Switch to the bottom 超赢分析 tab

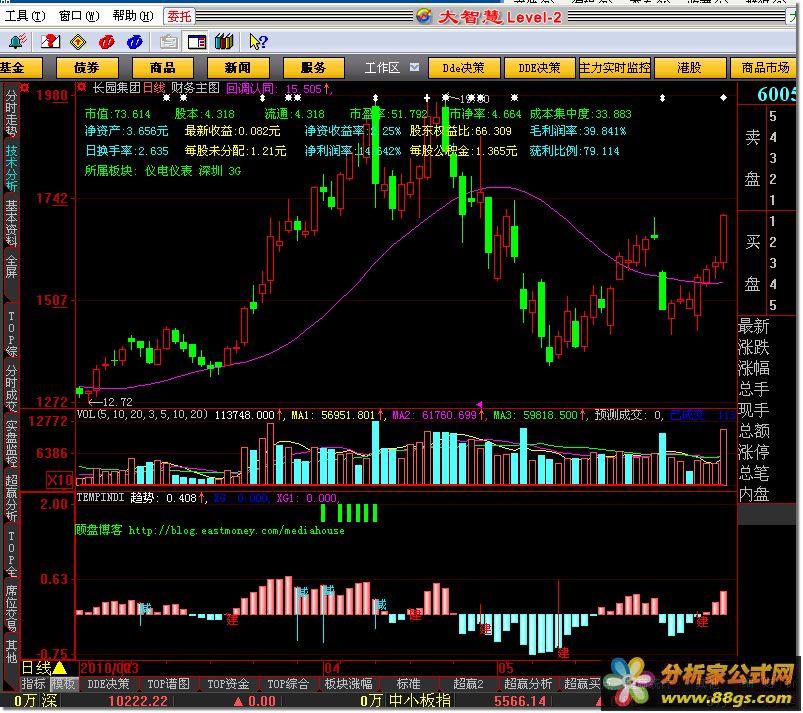[528, 683]
